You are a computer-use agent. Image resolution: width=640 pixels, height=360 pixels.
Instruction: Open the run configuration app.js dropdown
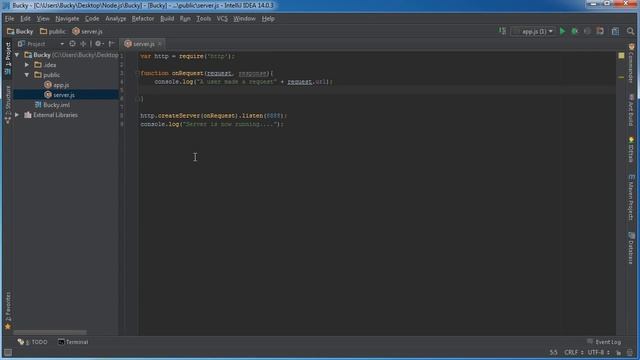(533, 31)
